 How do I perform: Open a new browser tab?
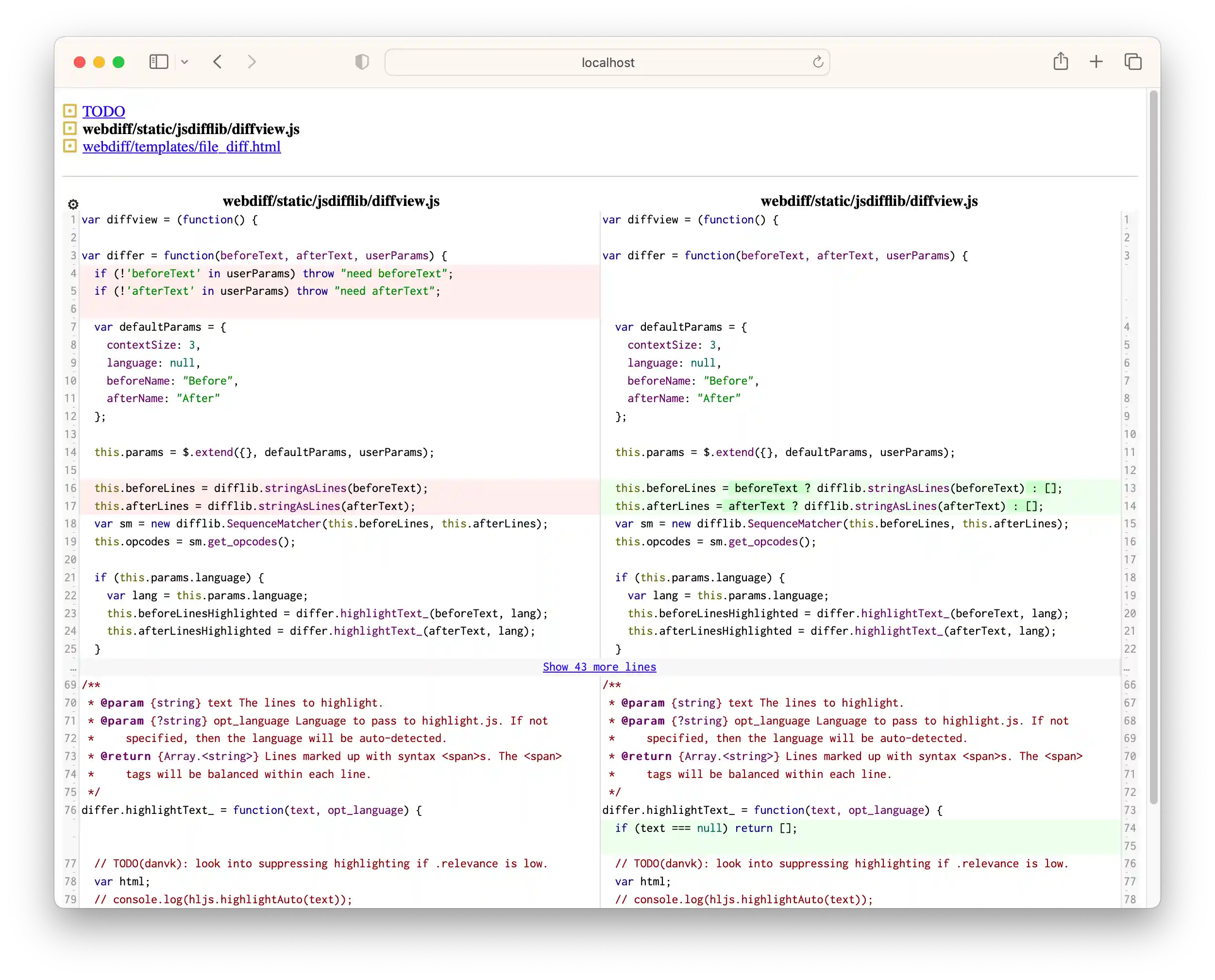click(1096, 61)
